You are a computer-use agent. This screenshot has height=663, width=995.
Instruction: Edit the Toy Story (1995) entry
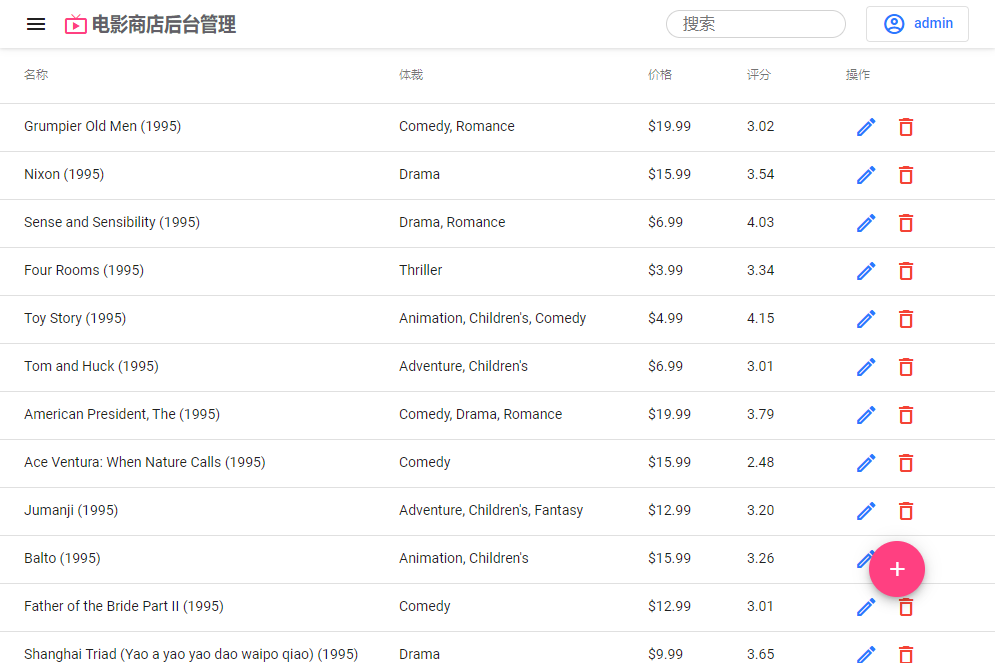[x=866, y=319]
